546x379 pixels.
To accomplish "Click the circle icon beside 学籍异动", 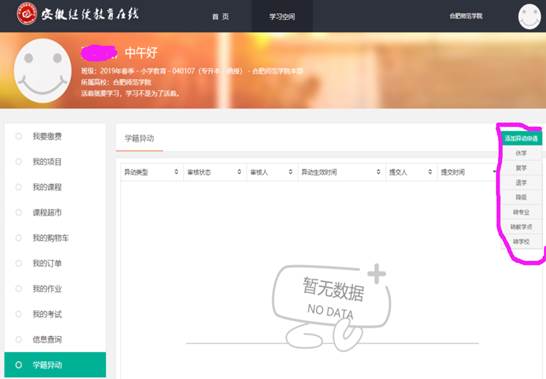I will [x=19, y=365].
